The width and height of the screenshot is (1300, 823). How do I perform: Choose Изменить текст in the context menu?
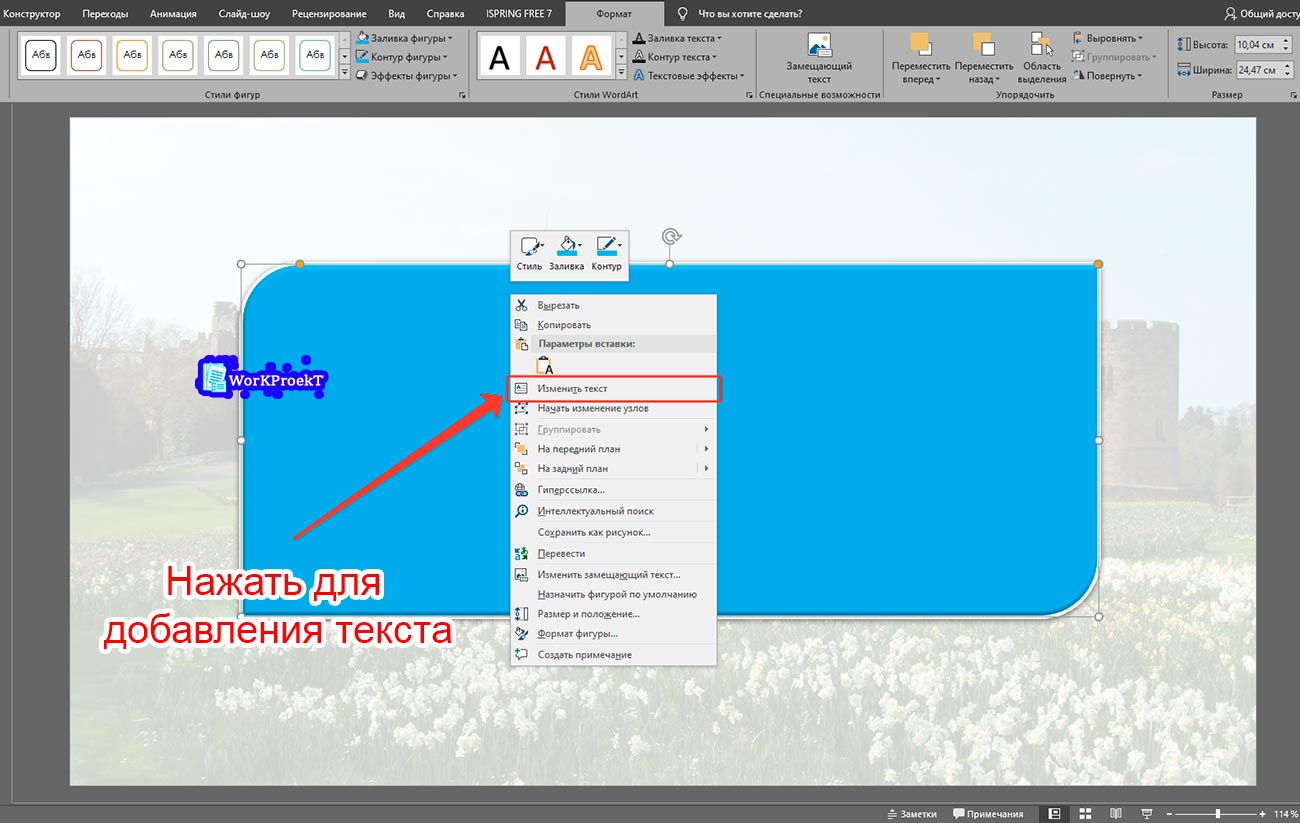572,388
